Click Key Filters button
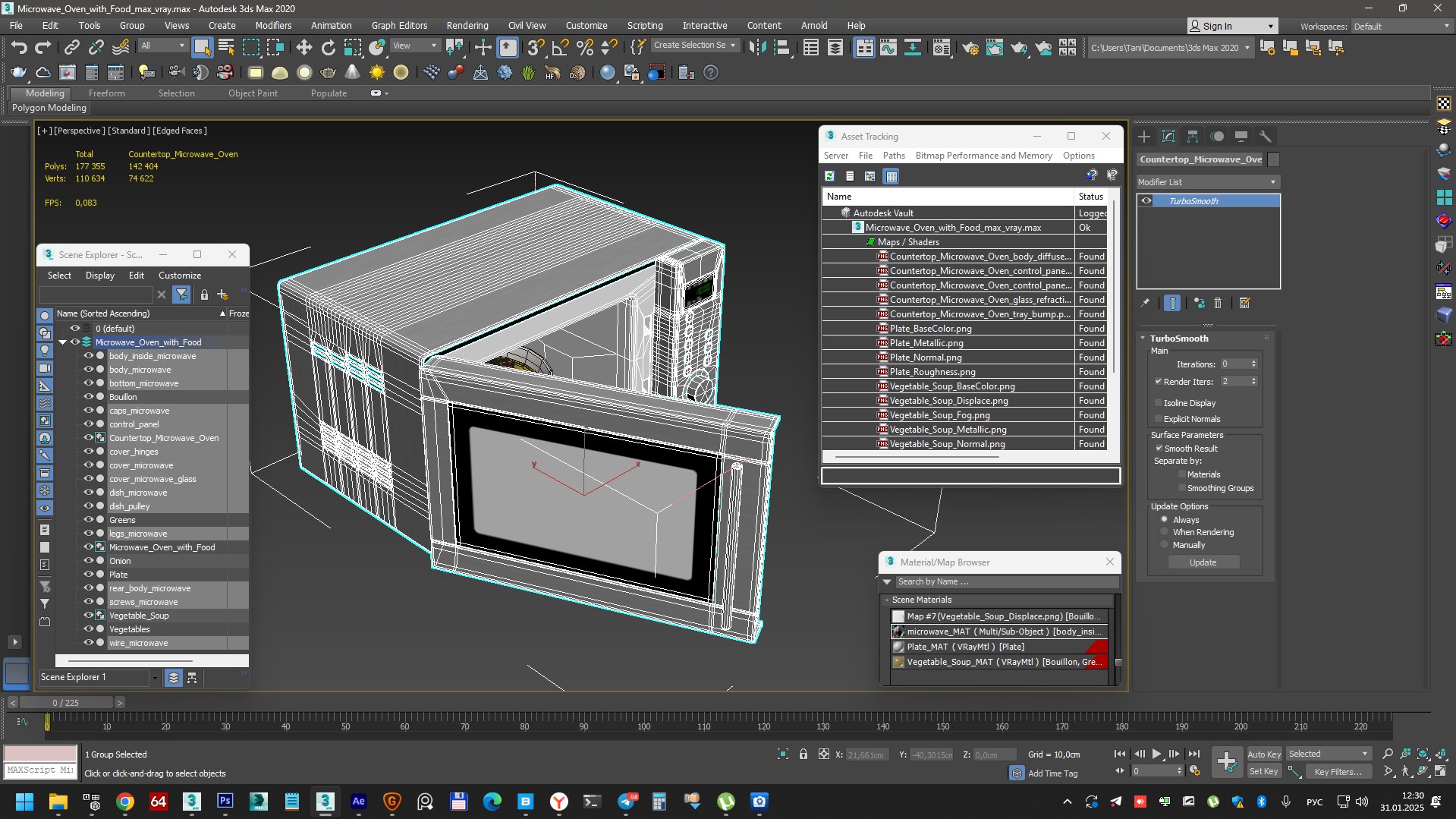This screenshot has height=819, width=1456. coord(1338,771)
